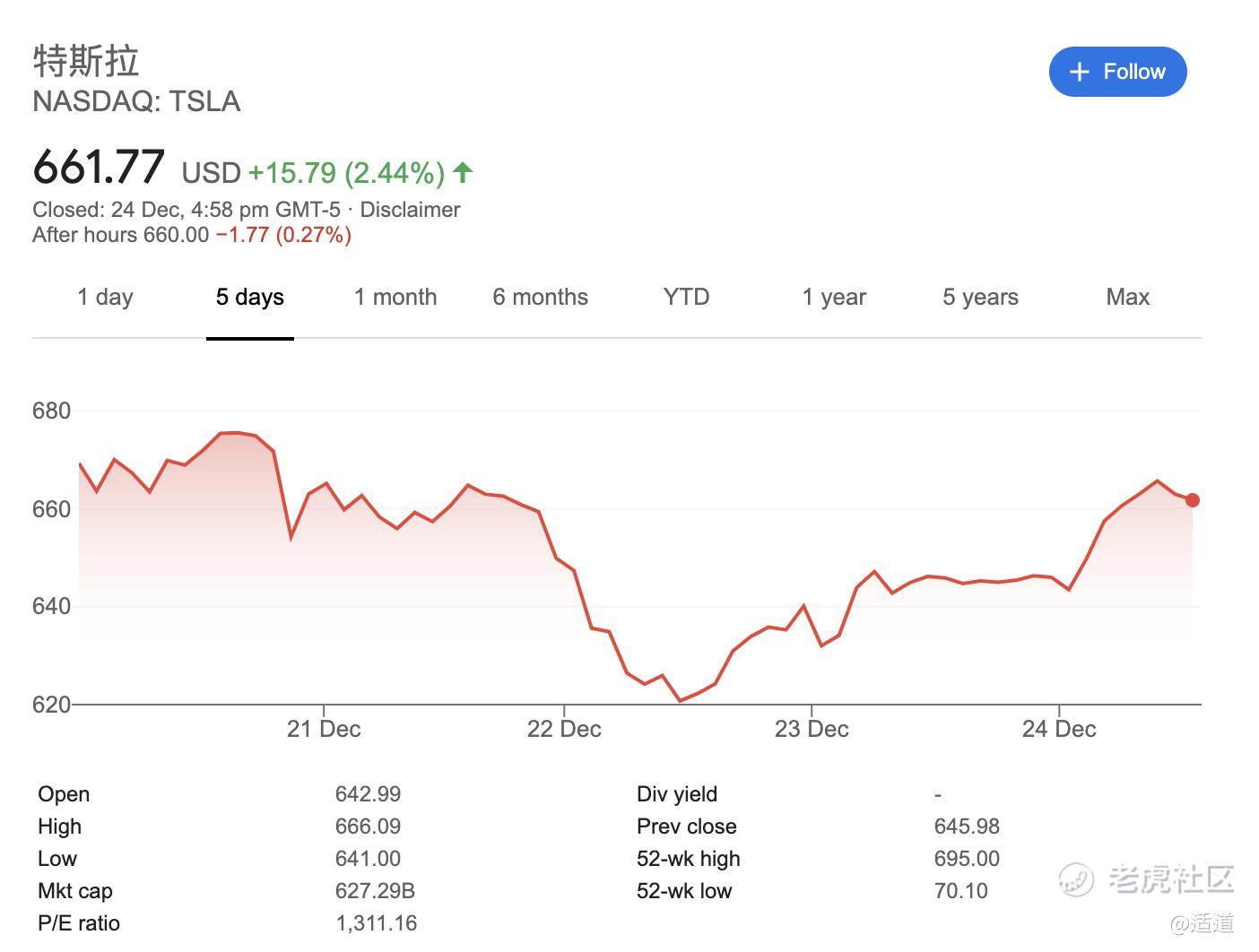Click the 24 Dec axis label
This screenshot has width=1259, height=952.
(1059, 729)
